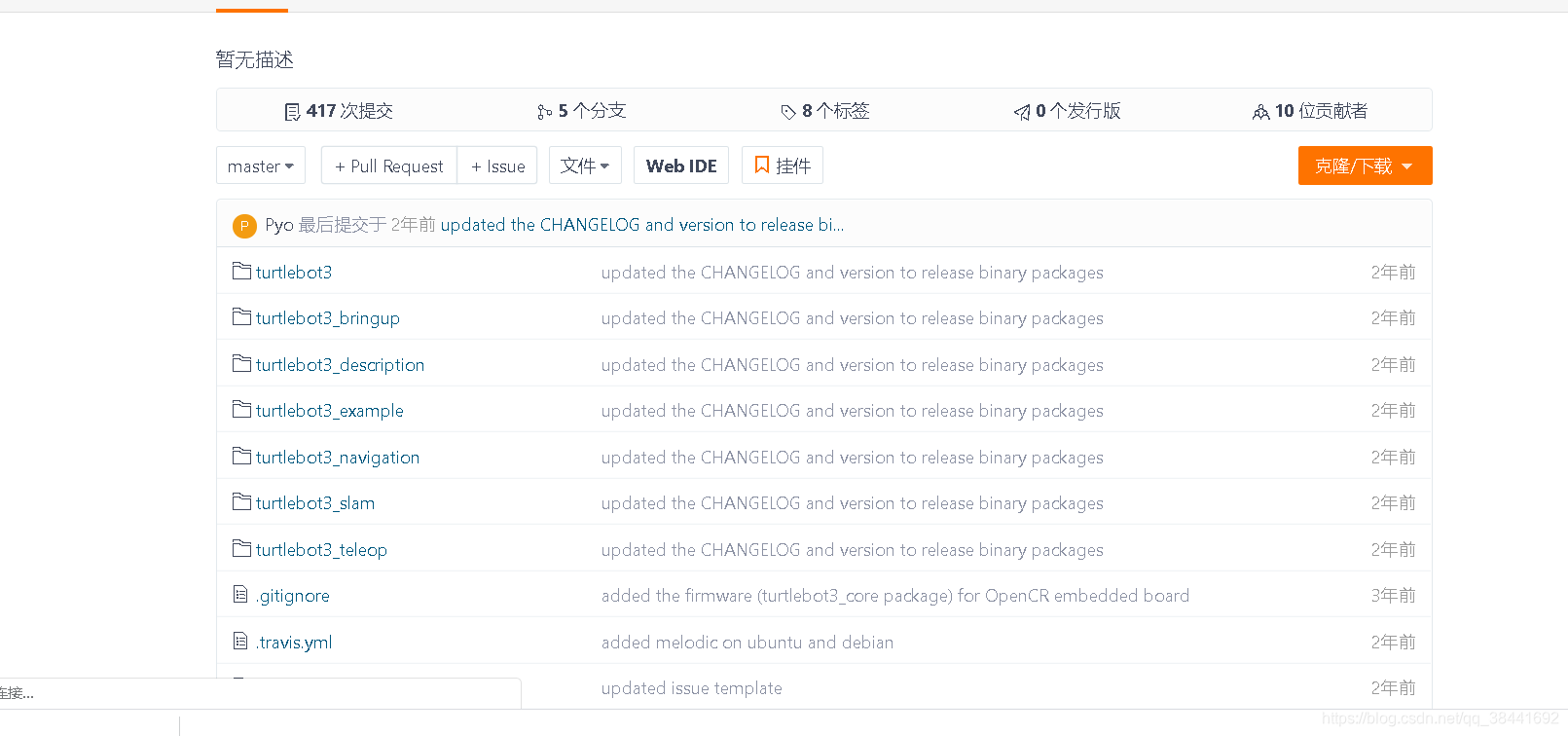Viewport: 1568px width, 736px height.
Task: Click 2年前 timestamp in turtlebot3_slam row
Action: pos(1394,503)
